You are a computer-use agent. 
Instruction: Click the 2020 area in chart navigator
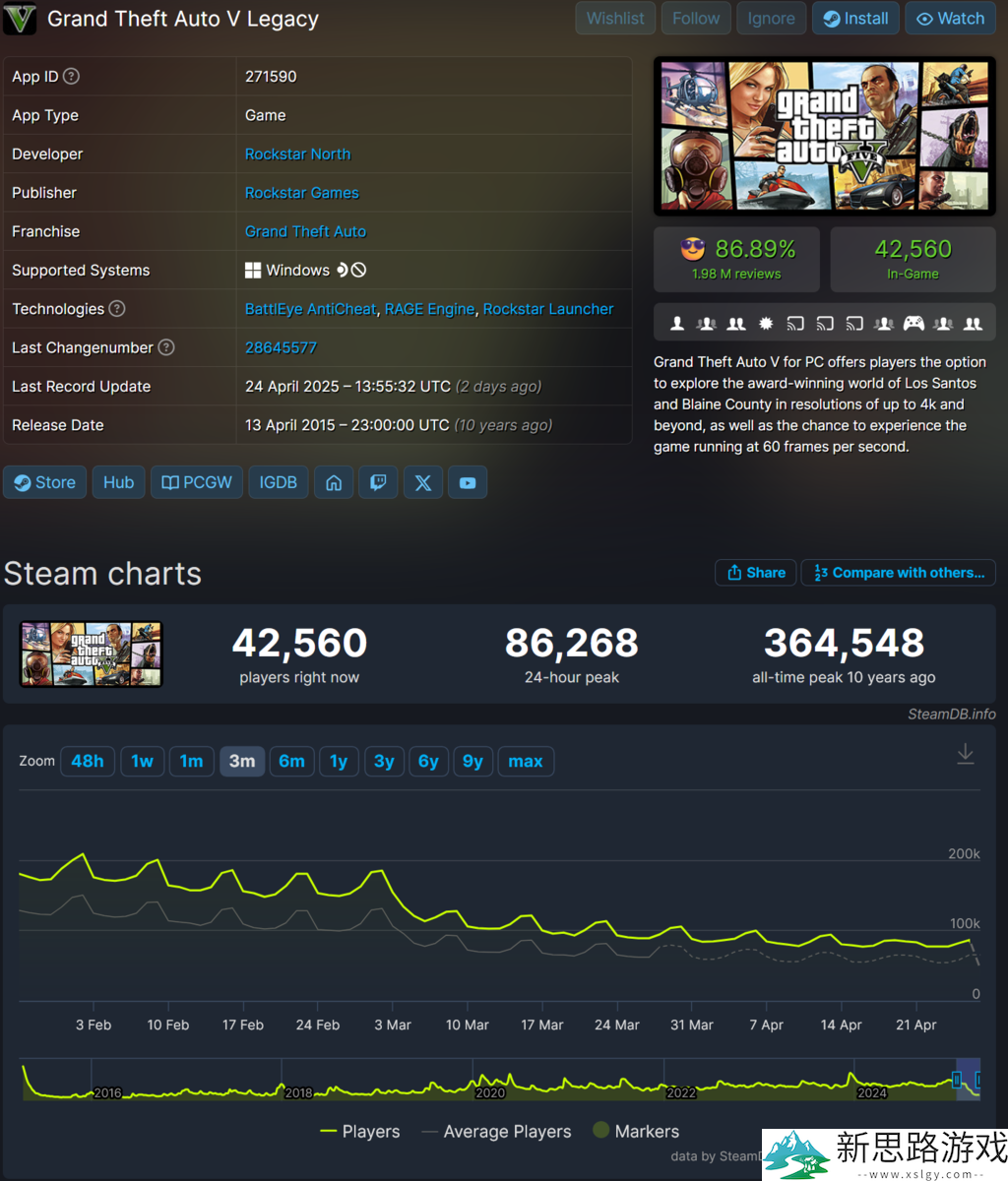coord(489,1092)
